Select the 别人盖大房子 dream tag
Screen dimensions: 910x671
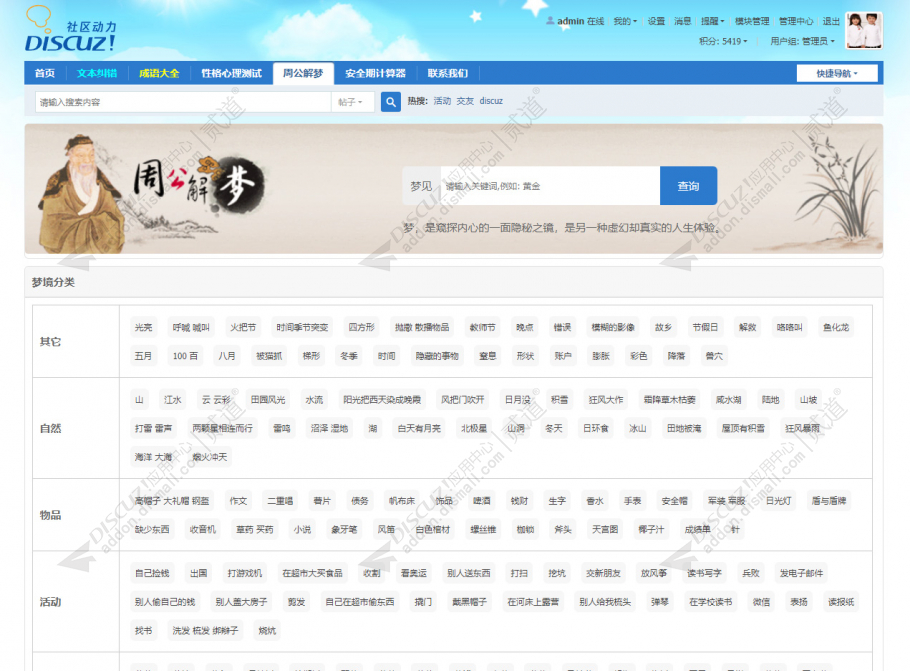pos(241,602)
